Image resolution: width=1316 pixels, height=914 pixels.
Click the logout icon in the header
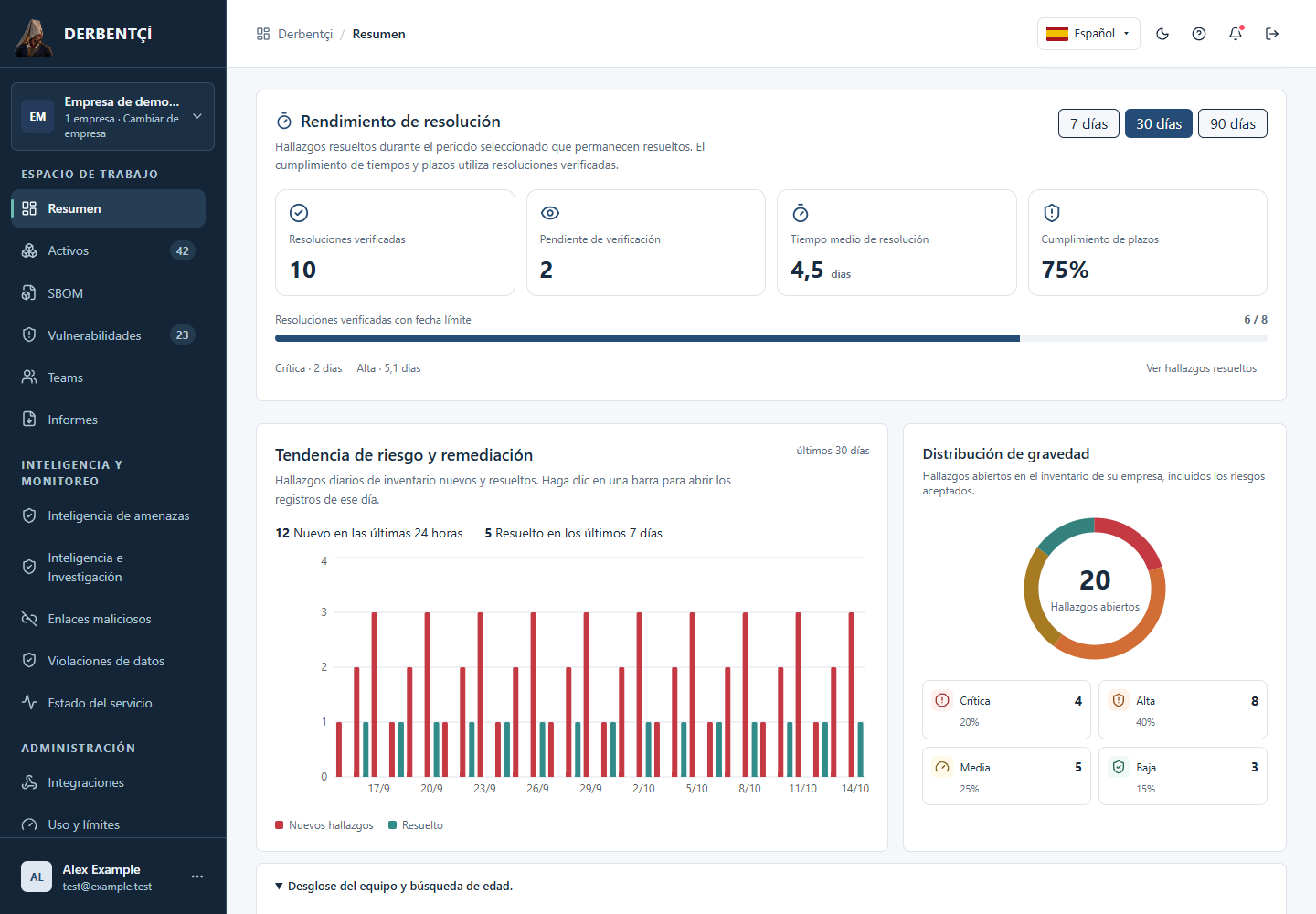pyautogui.click(x=1272, y=34)
